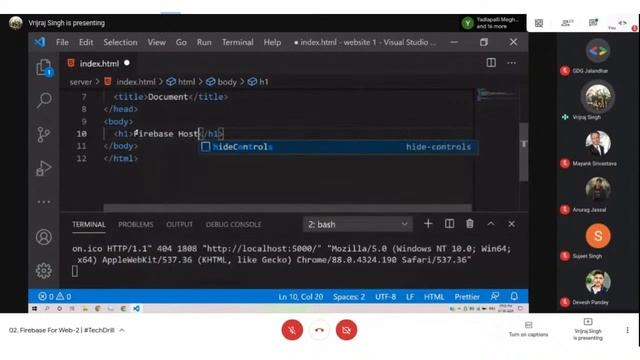Kill terminal with trash icon
Viewport: 640px width, 360px height.
pyautogui.click(x=470, y=224)
